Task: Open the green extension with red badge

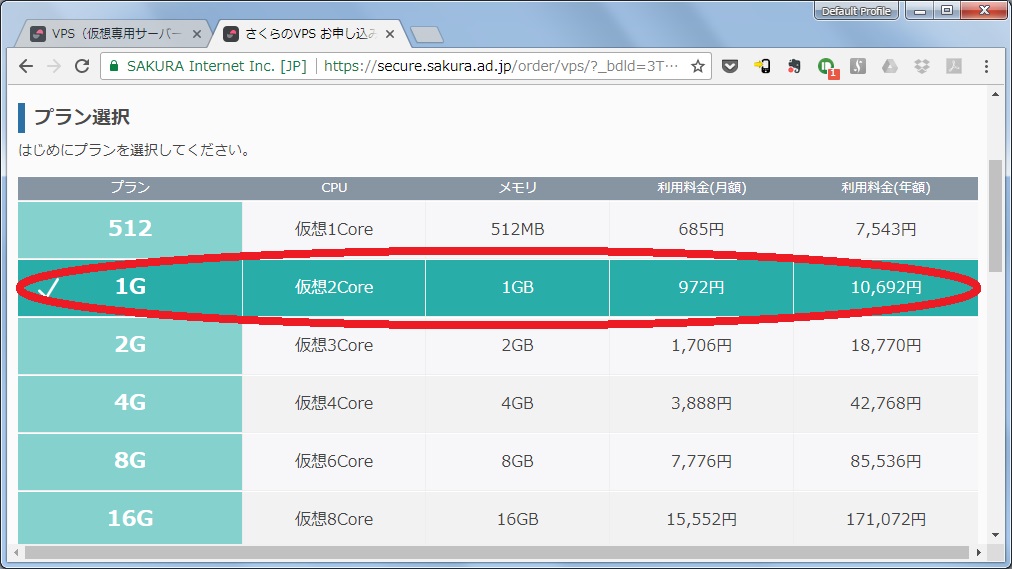Action: [x=827, y=67]
